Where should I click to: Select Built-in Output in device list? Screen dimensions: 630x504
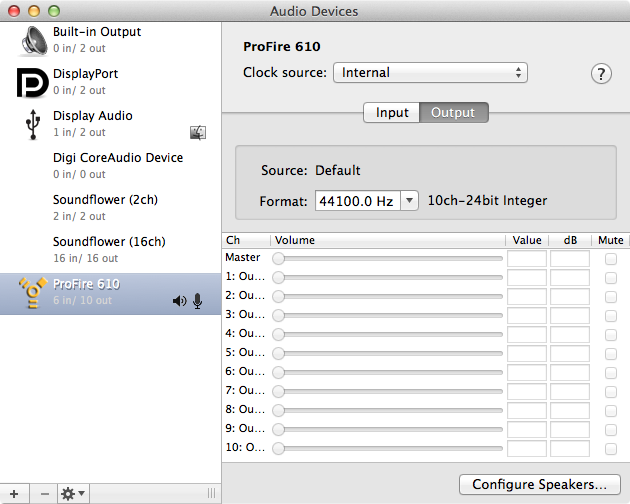click(x=110, y=40)
